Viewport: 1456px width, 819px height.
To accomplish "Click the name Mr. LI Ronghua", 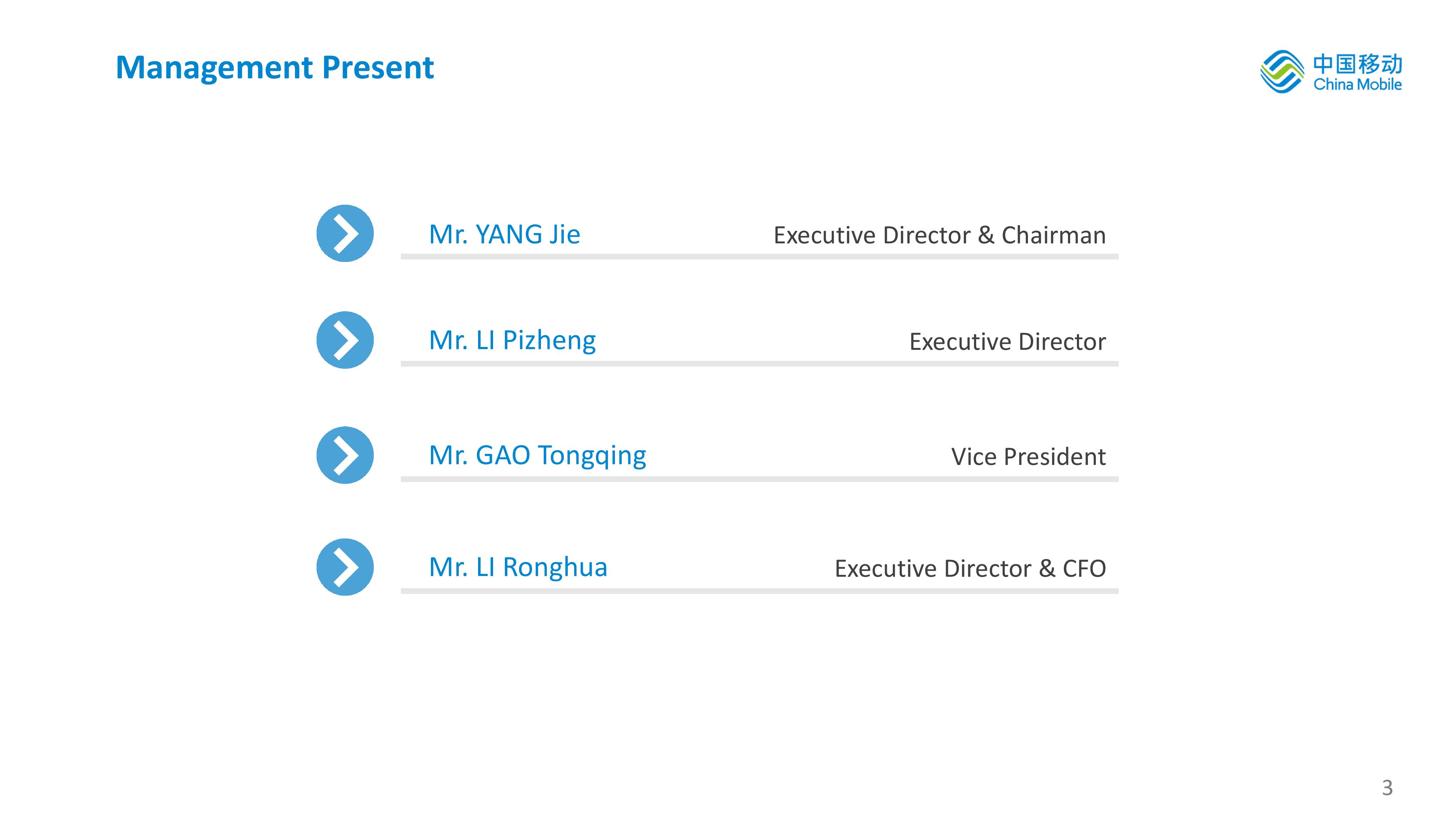I will pyautogui.click(x=518, y=567).
